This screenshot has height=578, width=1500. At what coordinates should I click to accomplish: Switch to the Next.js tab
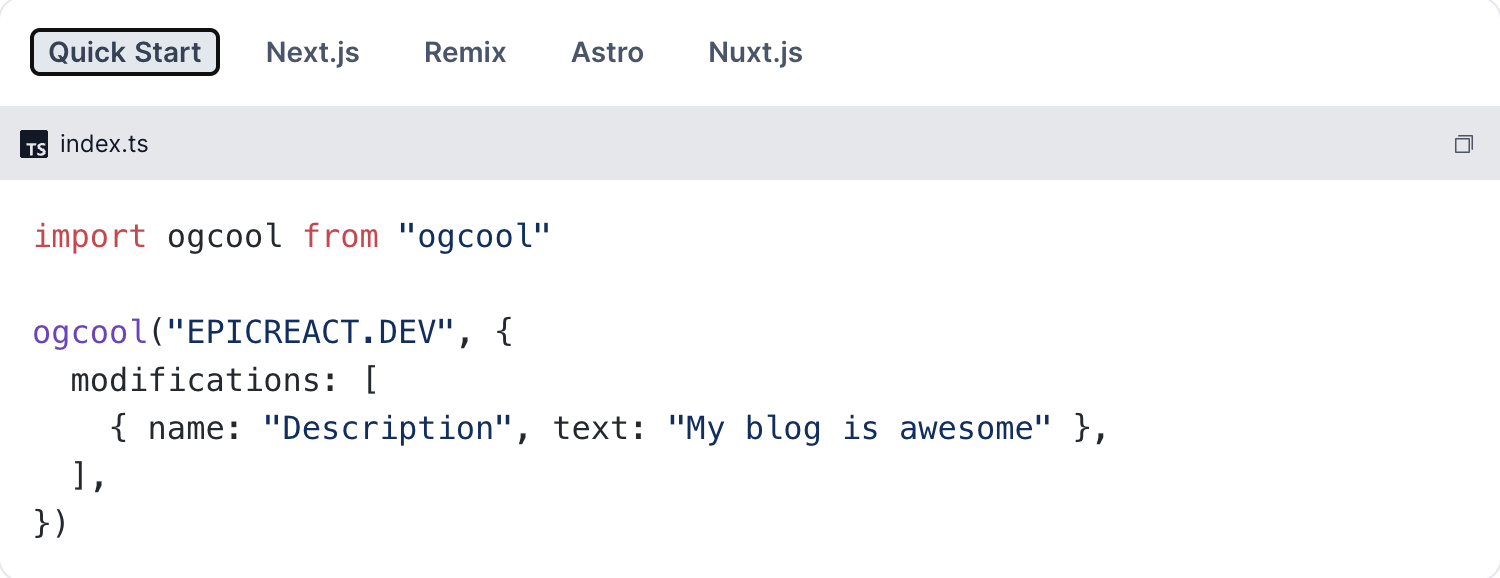click(313, 52)
